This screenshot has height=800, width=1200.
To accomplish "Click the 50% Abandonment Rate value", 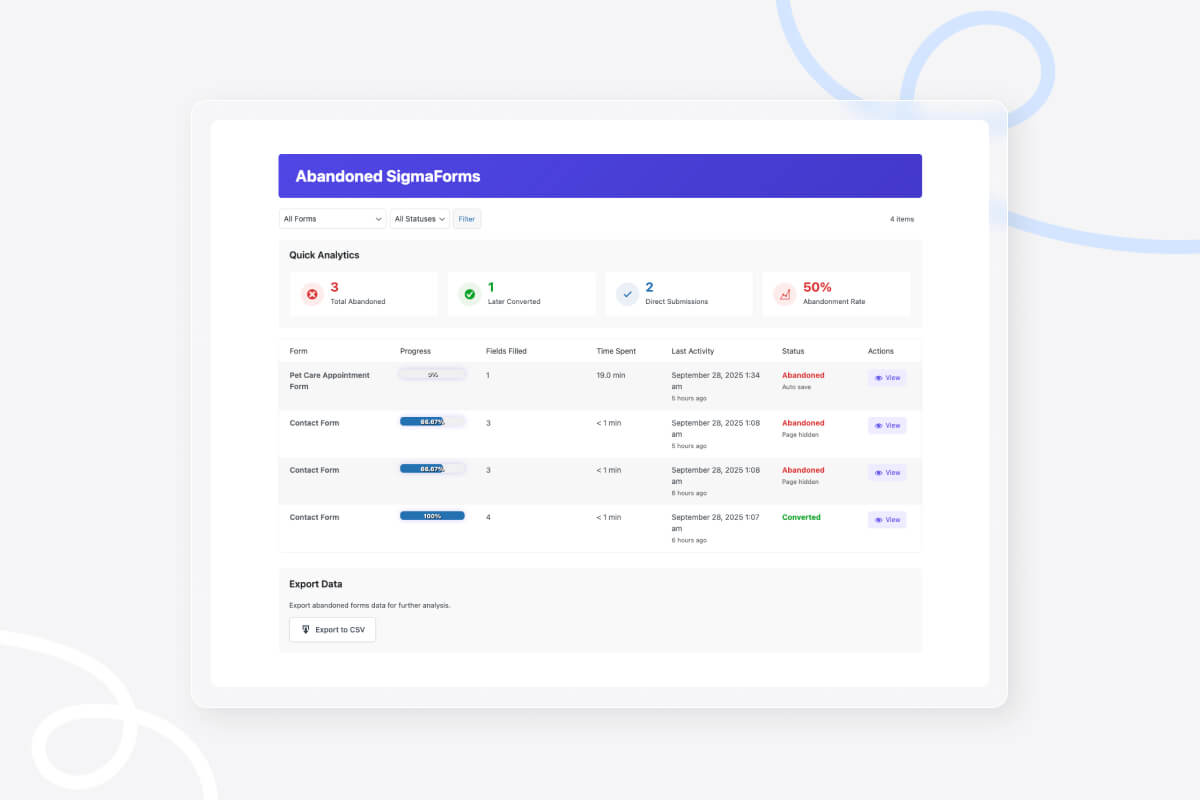I will pos(817,287).
